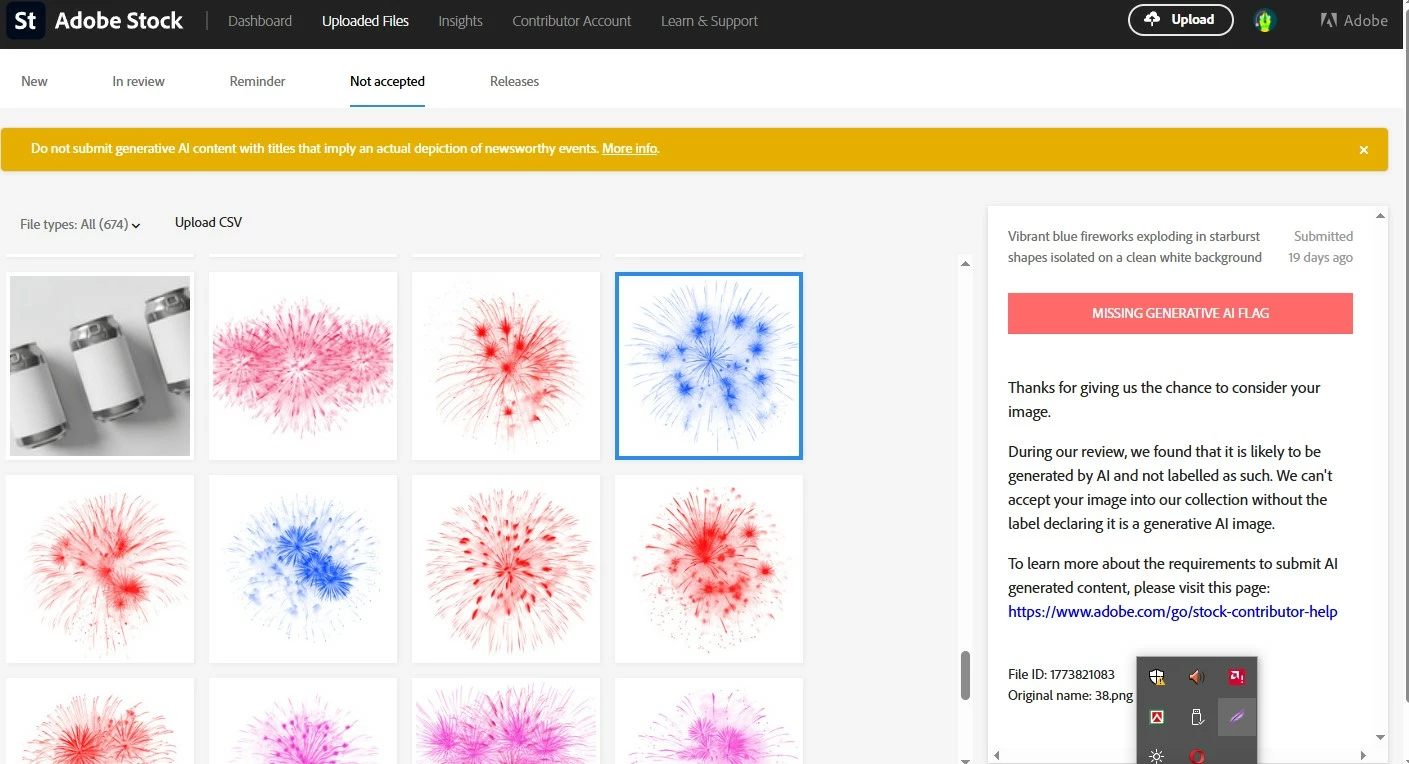Open Contributor Account menu
The height and width of the screenshot is (764, 1409).
pos(572,21)
